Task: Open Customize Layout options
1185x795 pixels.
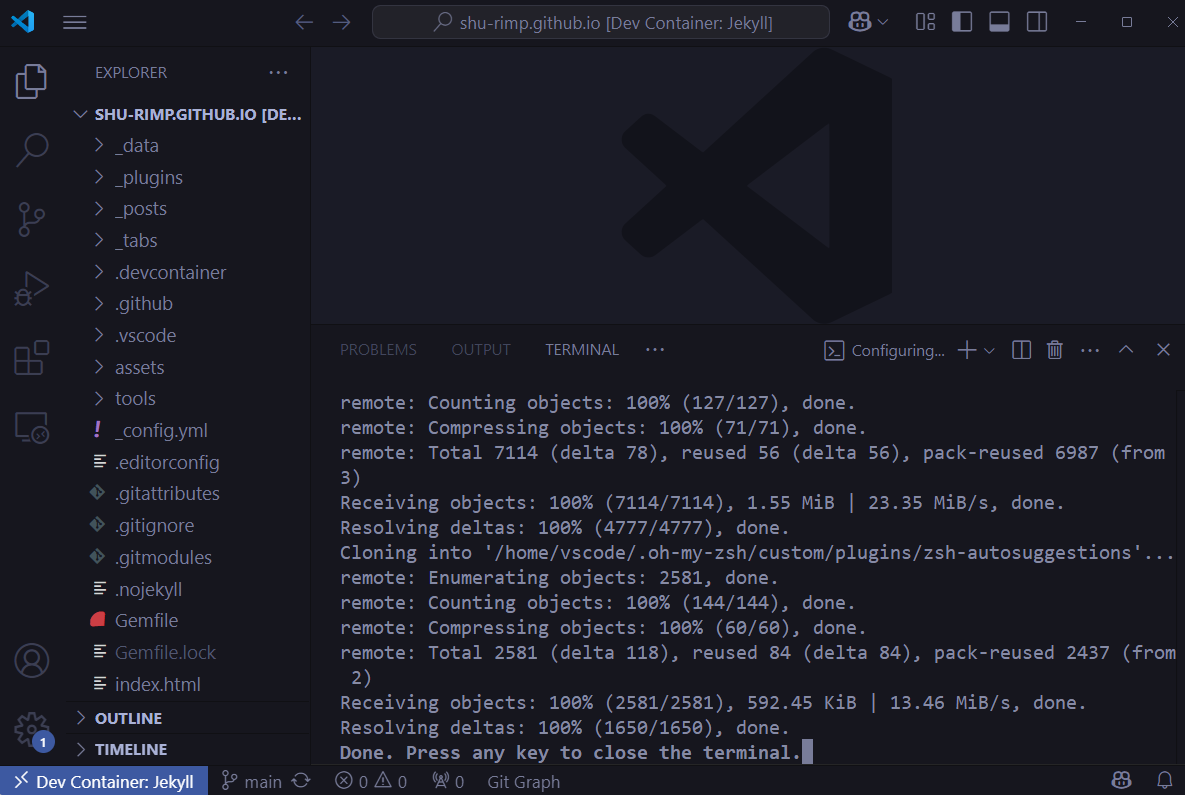Action: [x=925, y=22]
